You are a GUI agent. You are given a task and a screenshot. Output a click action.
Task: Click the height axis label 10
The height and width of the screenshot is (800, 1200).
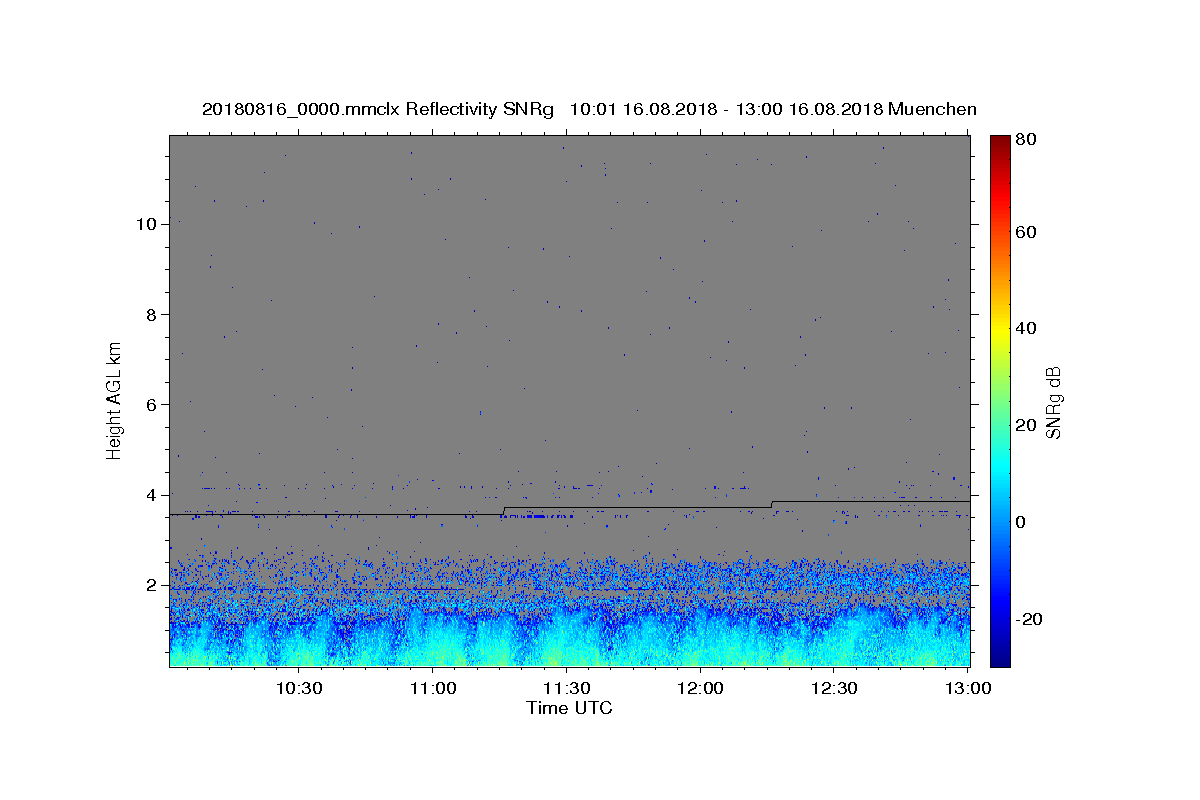pyautogui.click(x=146, y=224)
